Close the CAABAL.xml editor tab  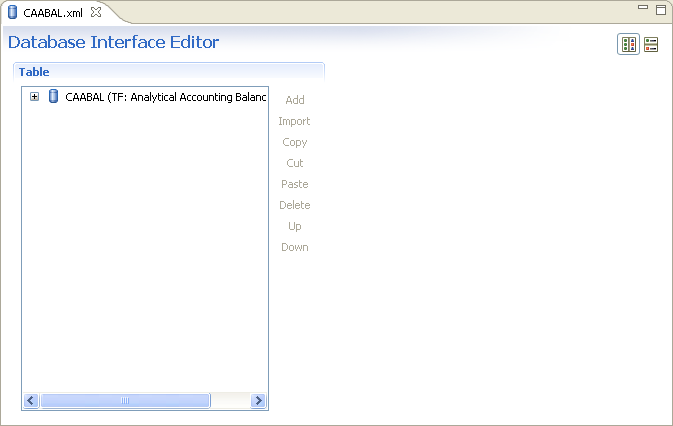96,12
